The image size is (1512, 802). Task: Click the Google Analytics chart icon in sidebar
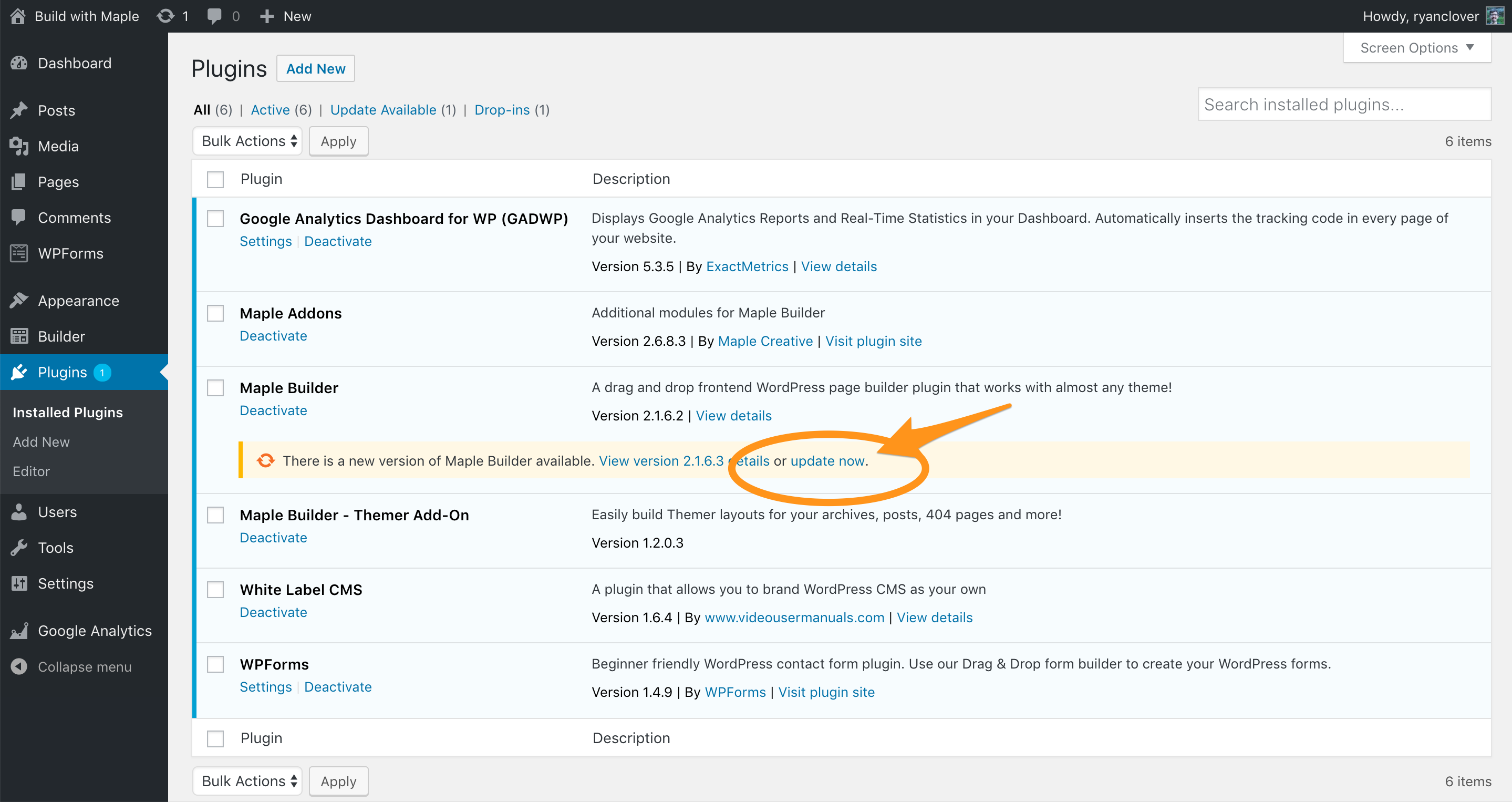[x=19, y=631]
